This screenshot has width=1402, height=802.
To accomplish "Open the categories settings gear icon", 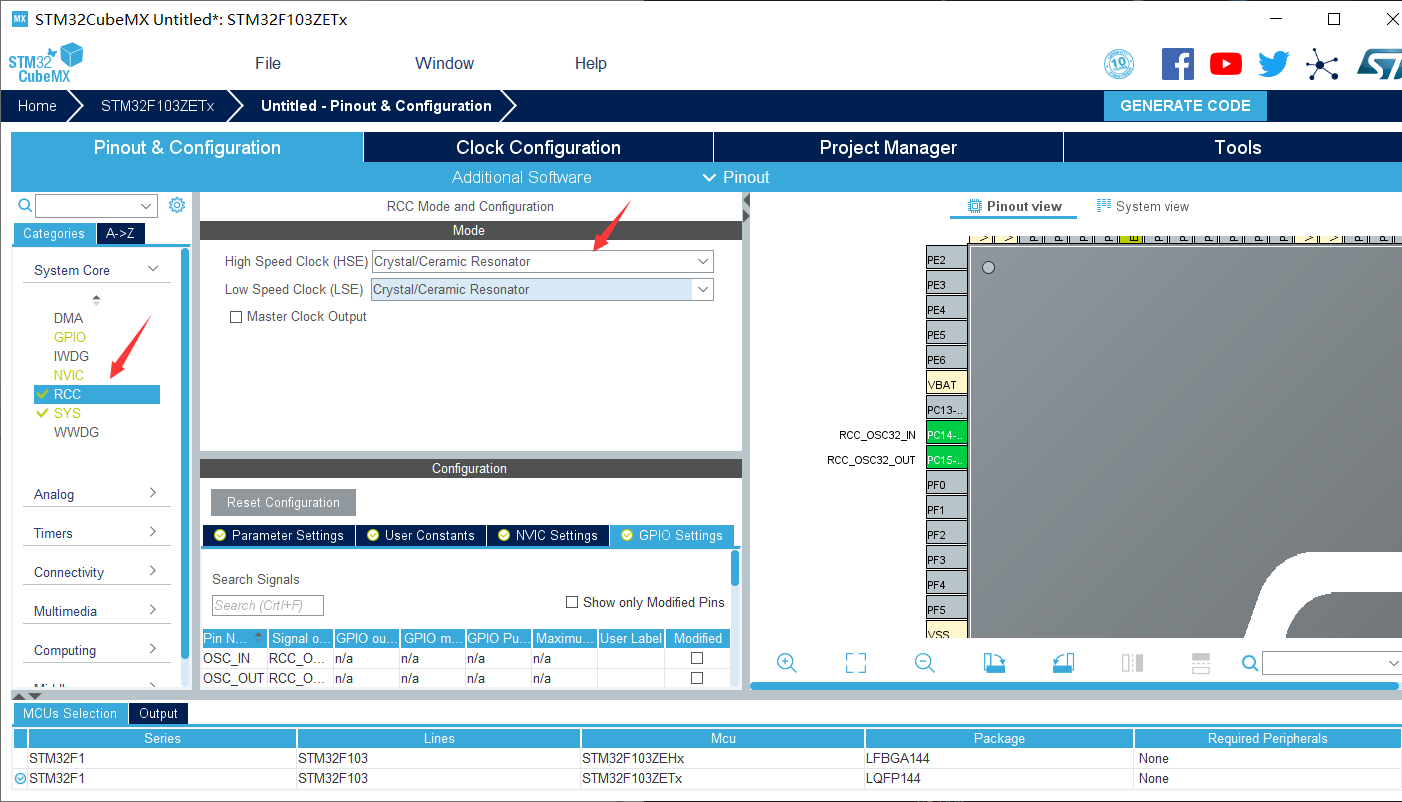I will tap(177, 205).
